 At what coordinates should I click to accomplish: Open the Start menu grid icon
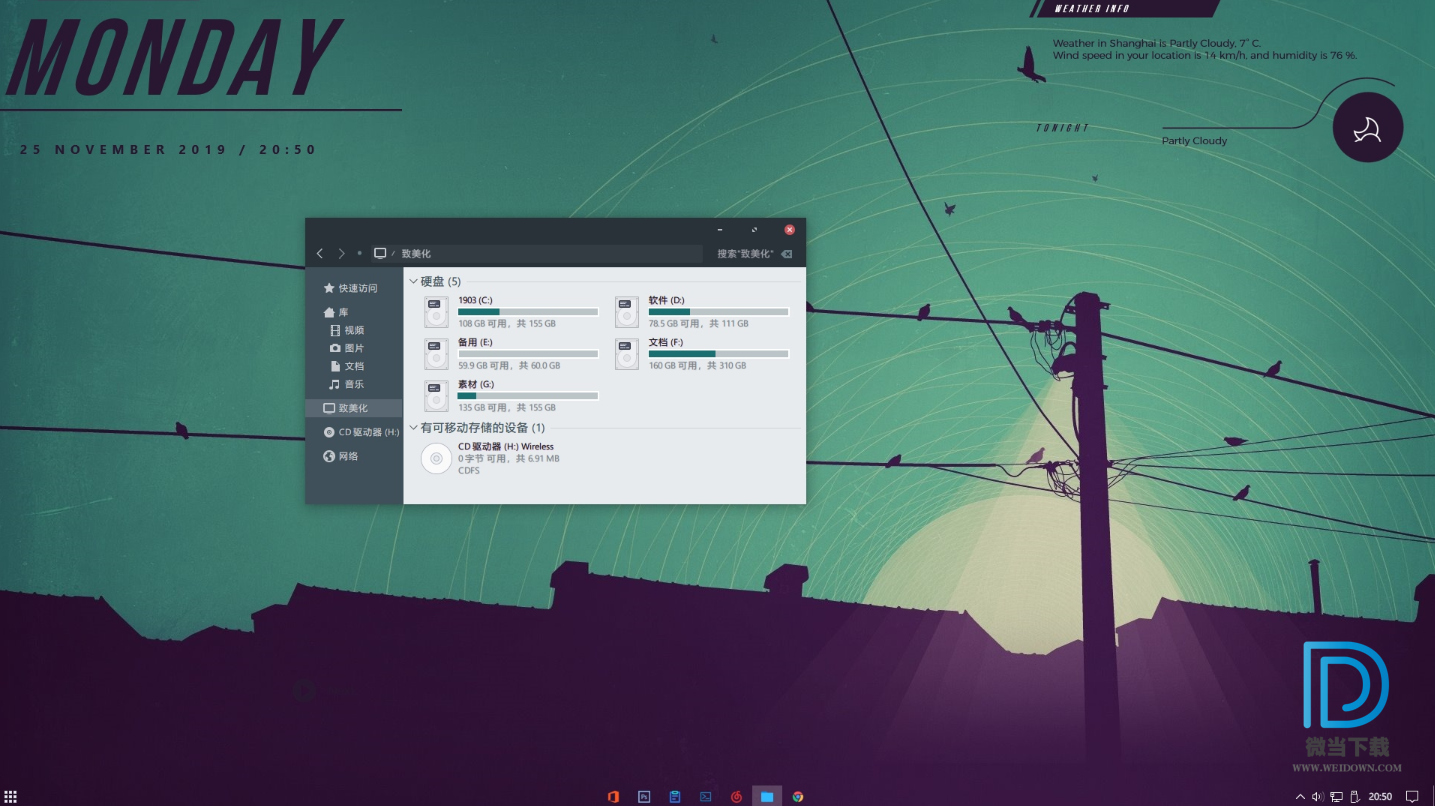click(x=10, y=796)
